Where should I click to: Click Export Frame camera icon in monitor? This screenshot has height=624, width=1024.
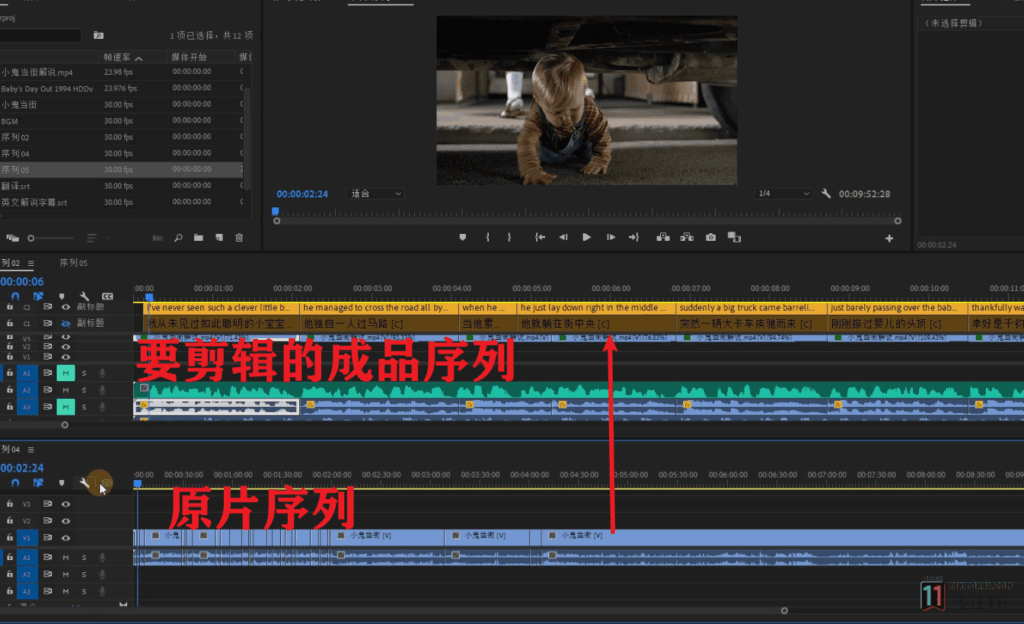pos(710,237)
